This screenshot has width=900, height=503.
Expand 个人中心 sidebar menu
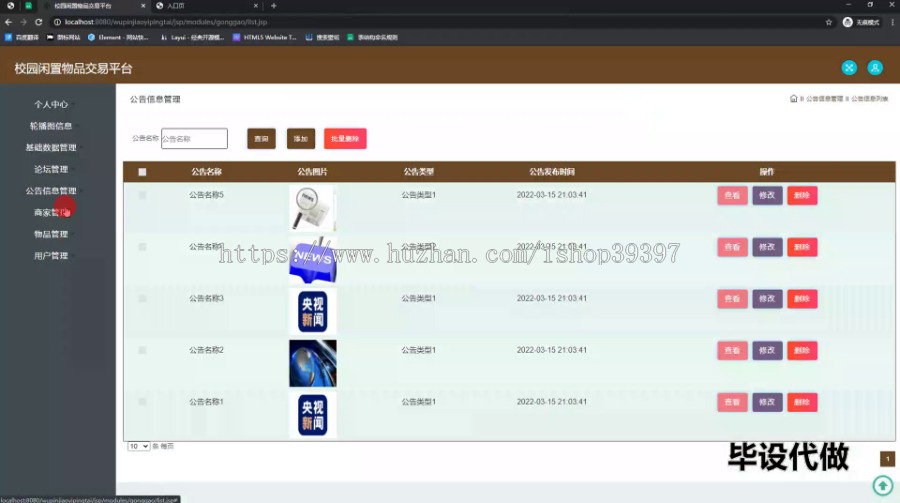click(x=51, y=105)
